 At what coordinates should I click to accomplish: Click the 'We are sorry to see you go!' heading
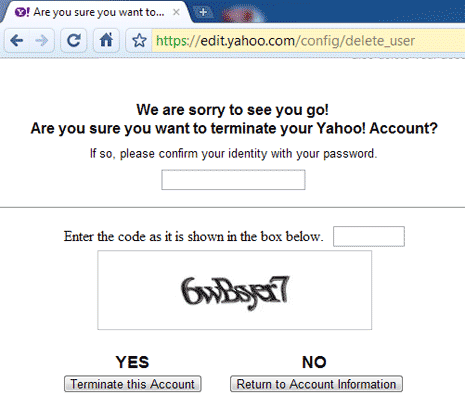233,110
